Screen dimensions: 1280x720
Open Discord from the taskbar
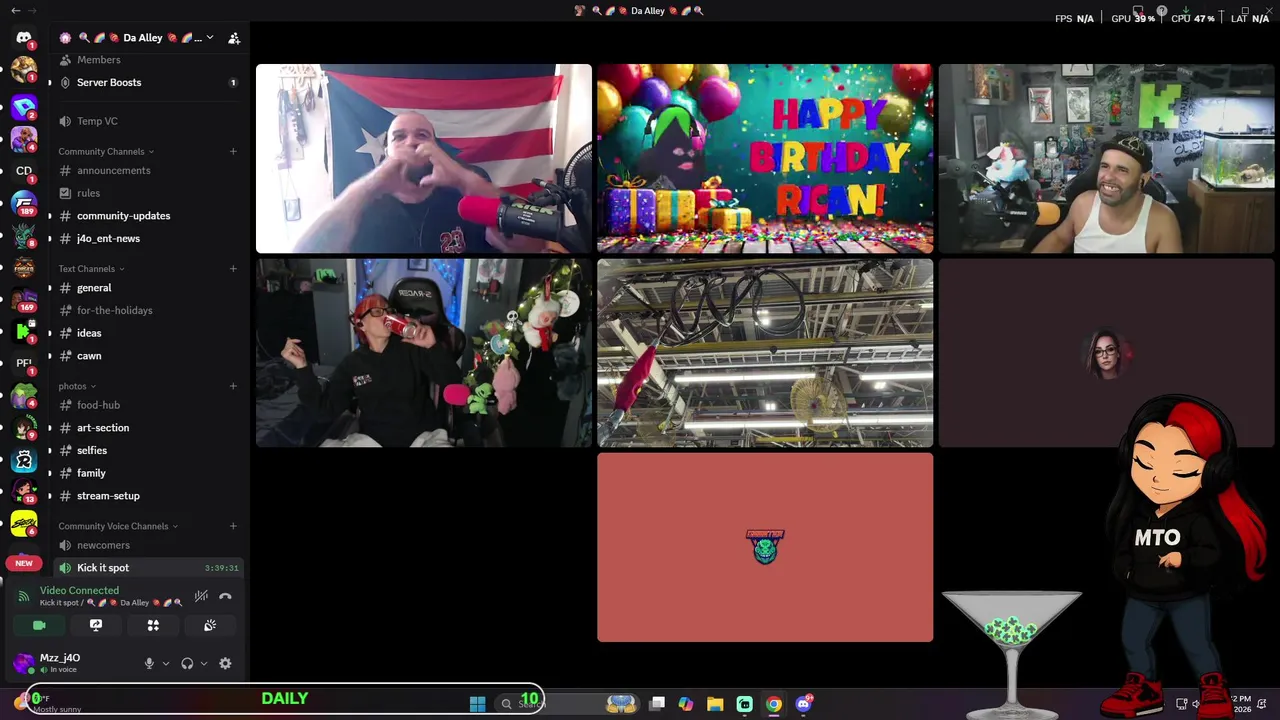pos(804,704)
